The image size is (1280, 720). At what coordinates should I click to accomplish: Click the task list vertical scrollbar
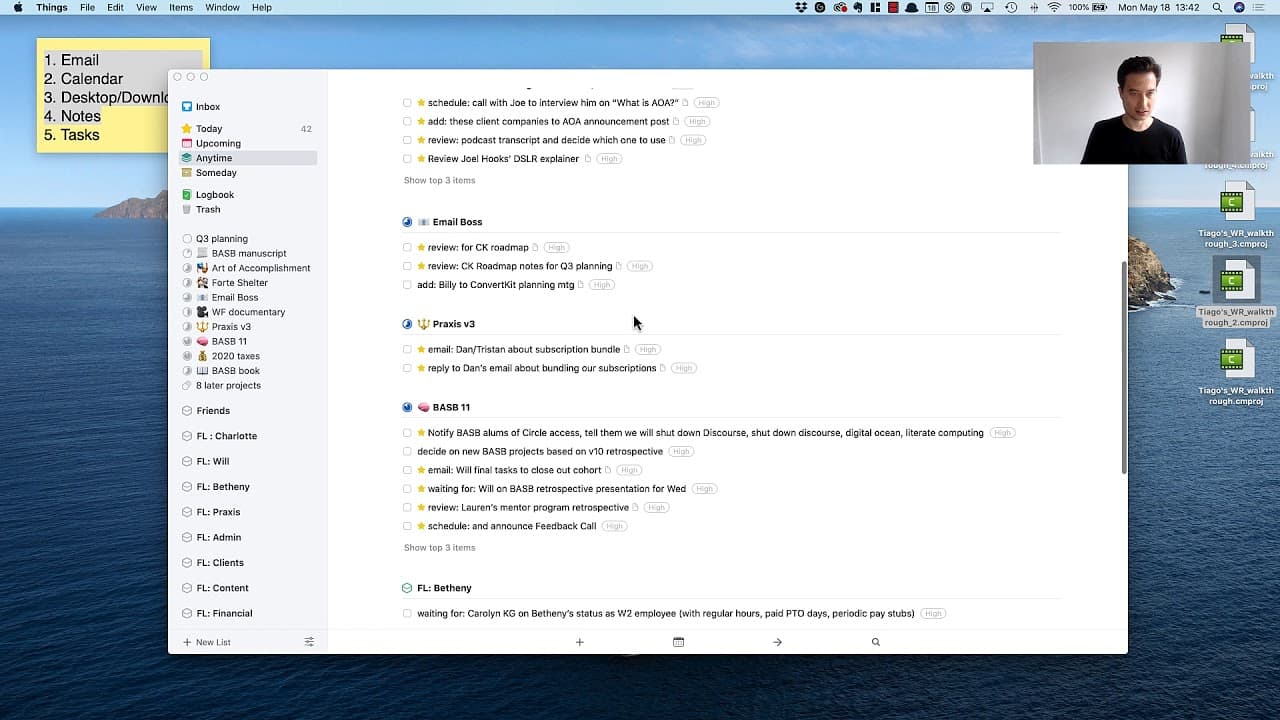tap(1124, 367)
